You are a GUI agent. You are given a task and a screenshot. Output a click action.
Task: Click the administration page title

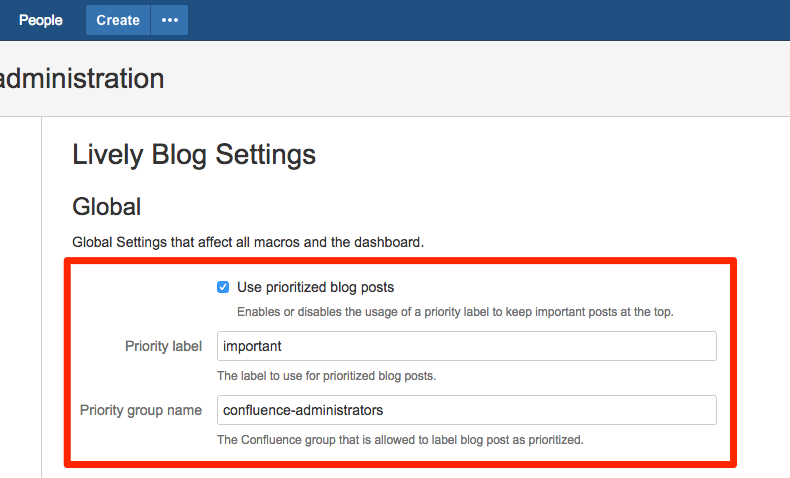coord(82,77)
